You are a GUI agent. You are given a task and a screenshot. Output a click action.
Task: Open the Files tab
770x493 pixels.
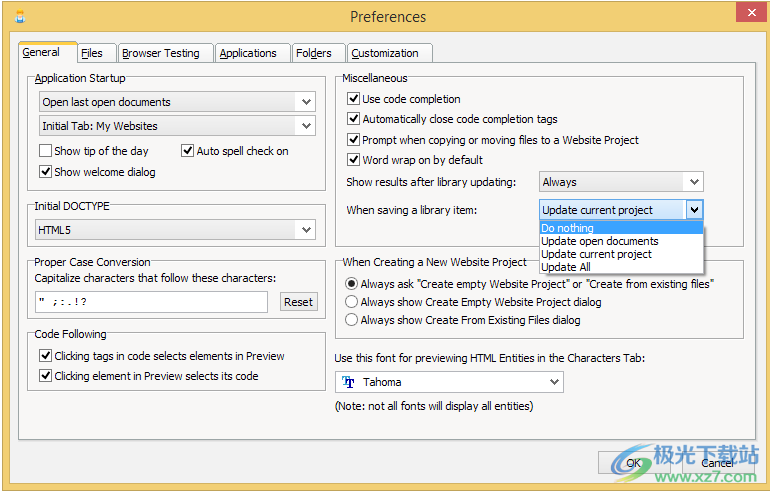97,53
